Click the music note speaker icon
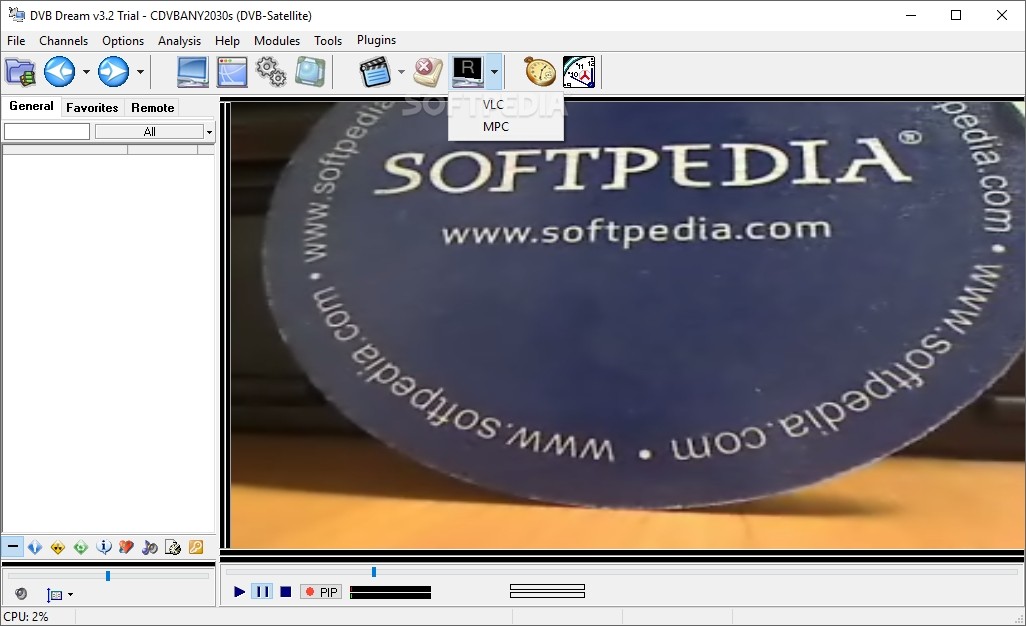The width and height of the screenshot is (1026, 626). tap(150, 547)
